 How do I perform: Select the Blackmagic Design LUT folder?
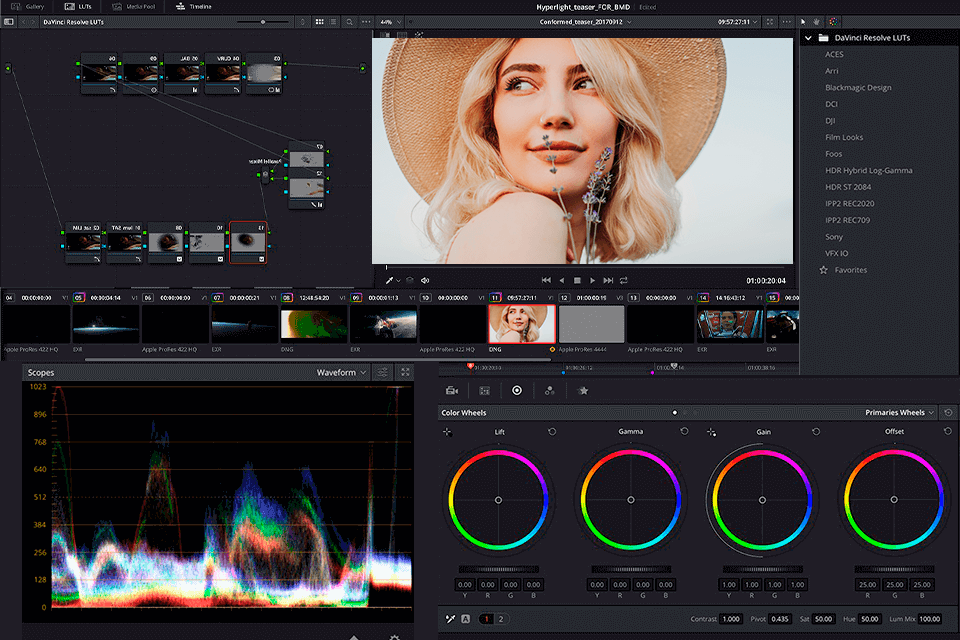tap(858, 88)
